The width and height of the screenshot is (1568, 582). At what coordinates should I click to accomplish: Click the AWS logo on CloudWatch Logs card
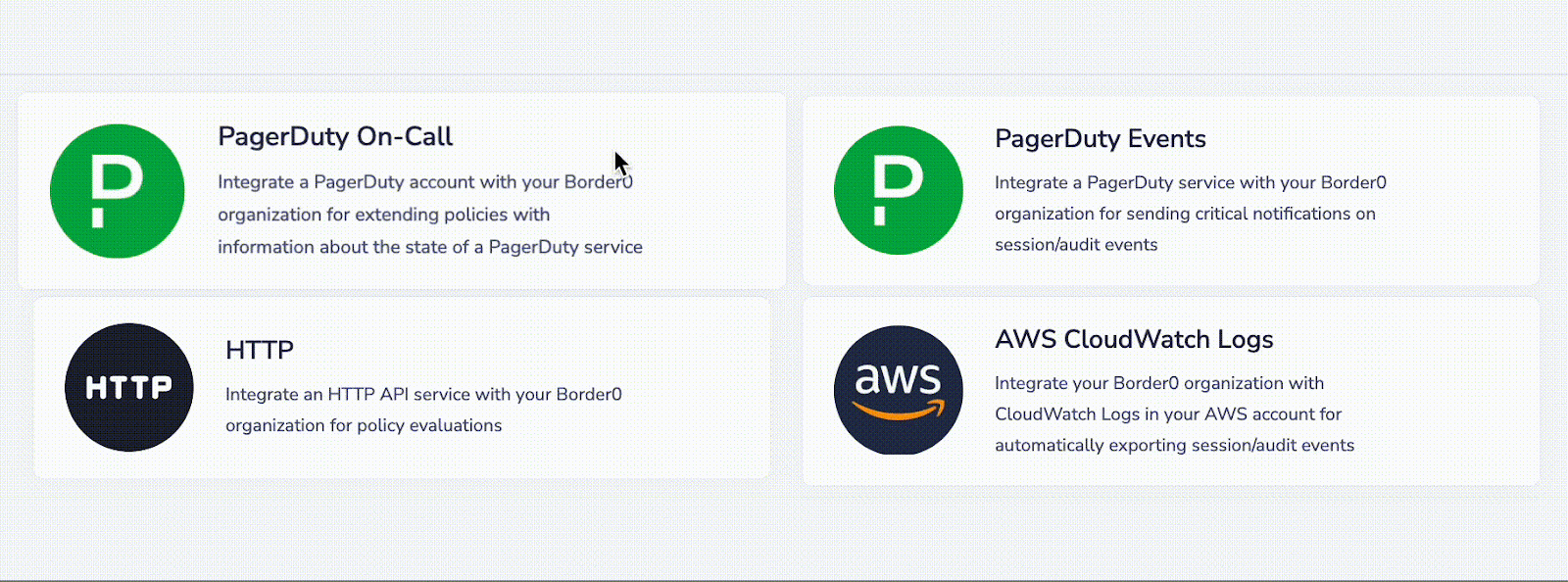coord(897,388)
